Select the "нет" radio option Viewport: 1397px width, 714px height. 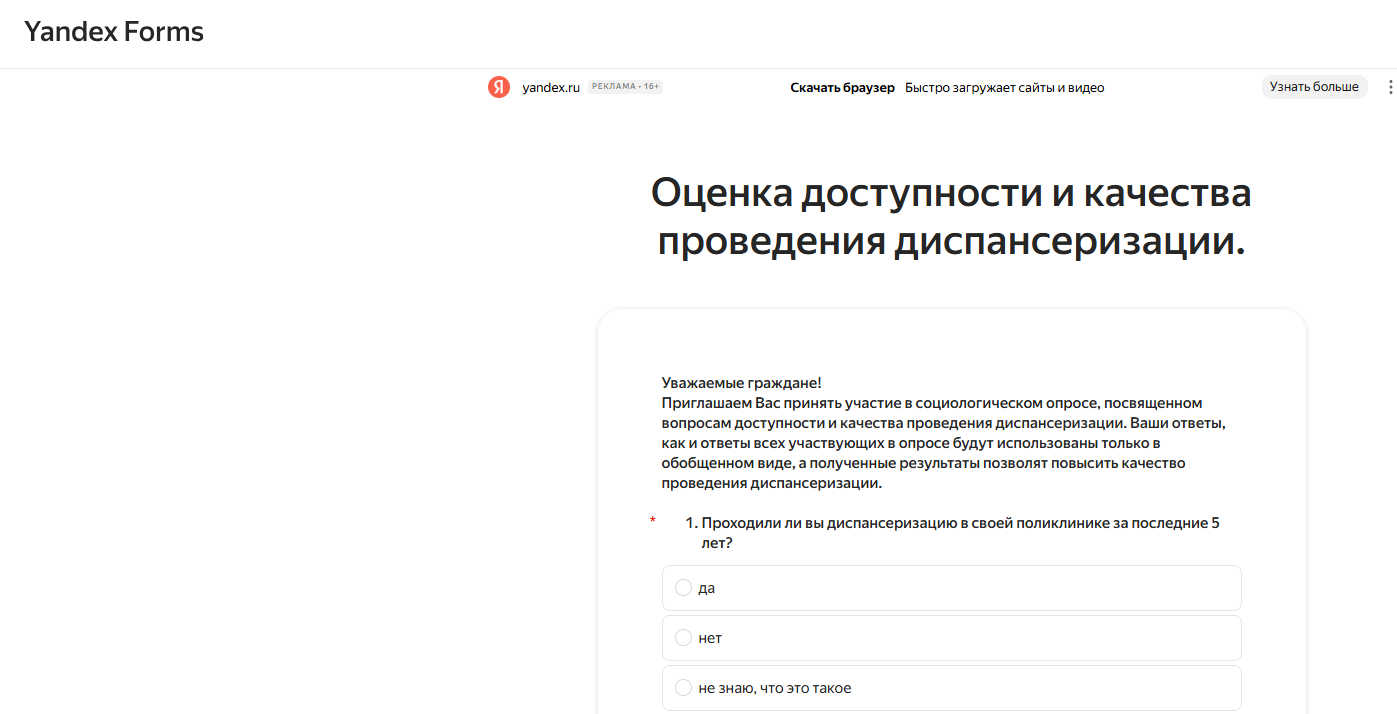coord(951,638)
